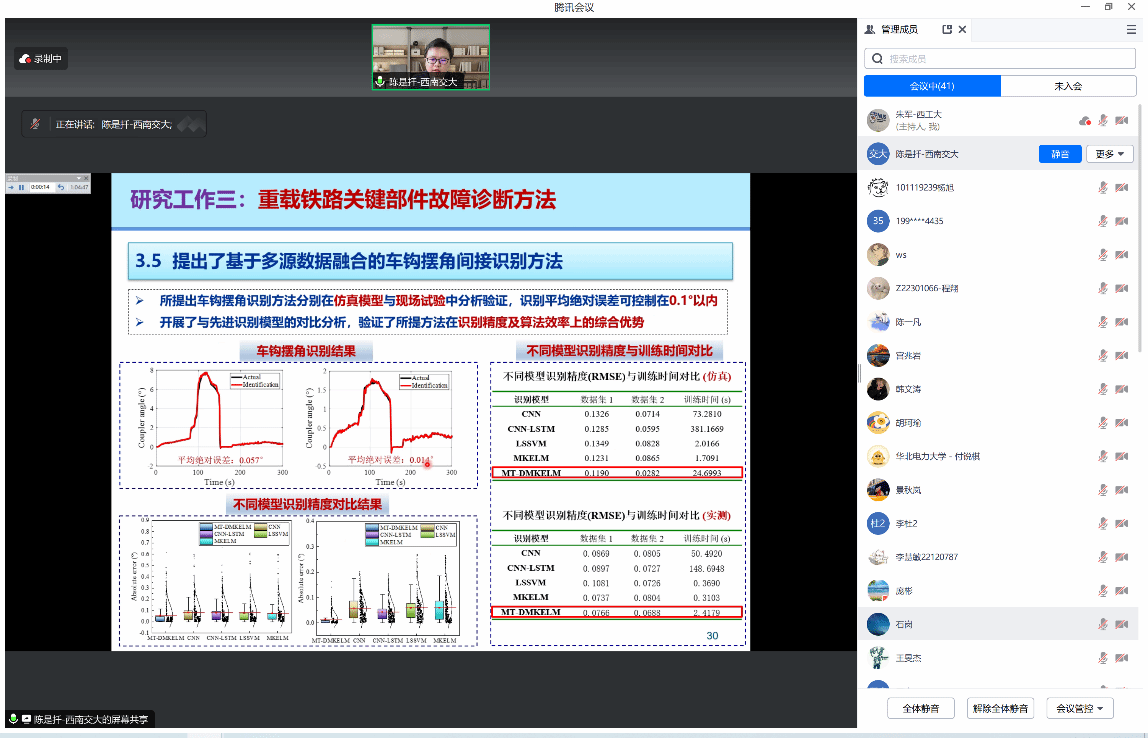The image size is (1148, 738).
Task: Toggle the microphone for 李杜2
Action: tap(1103, 523)
